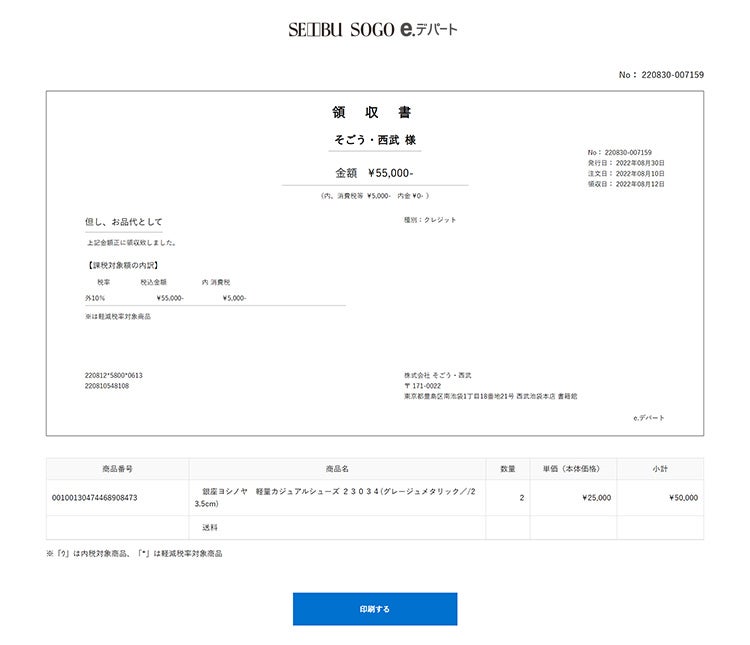
Task: Click product number 0010013047446890​8473
Action: pyautogui.click(x=94, y=498)
